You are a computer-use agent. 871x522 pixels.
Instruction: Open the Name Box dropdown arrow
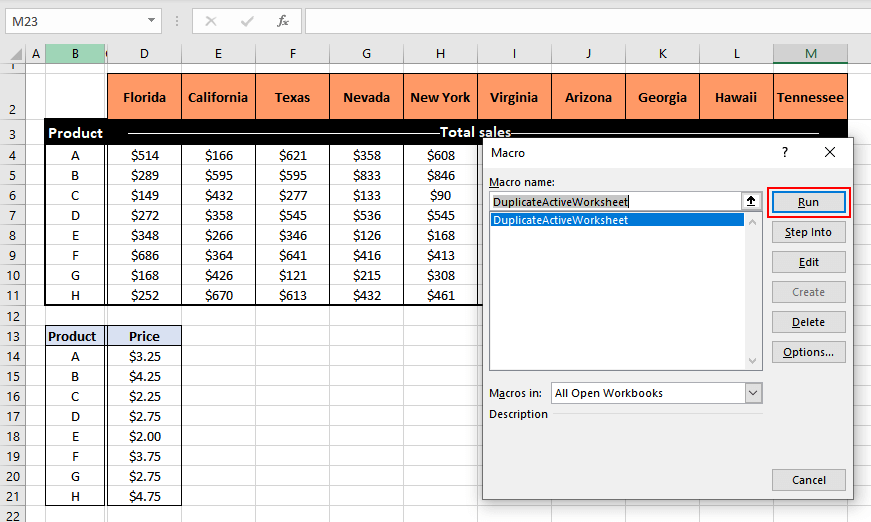[x=151, y=21]
